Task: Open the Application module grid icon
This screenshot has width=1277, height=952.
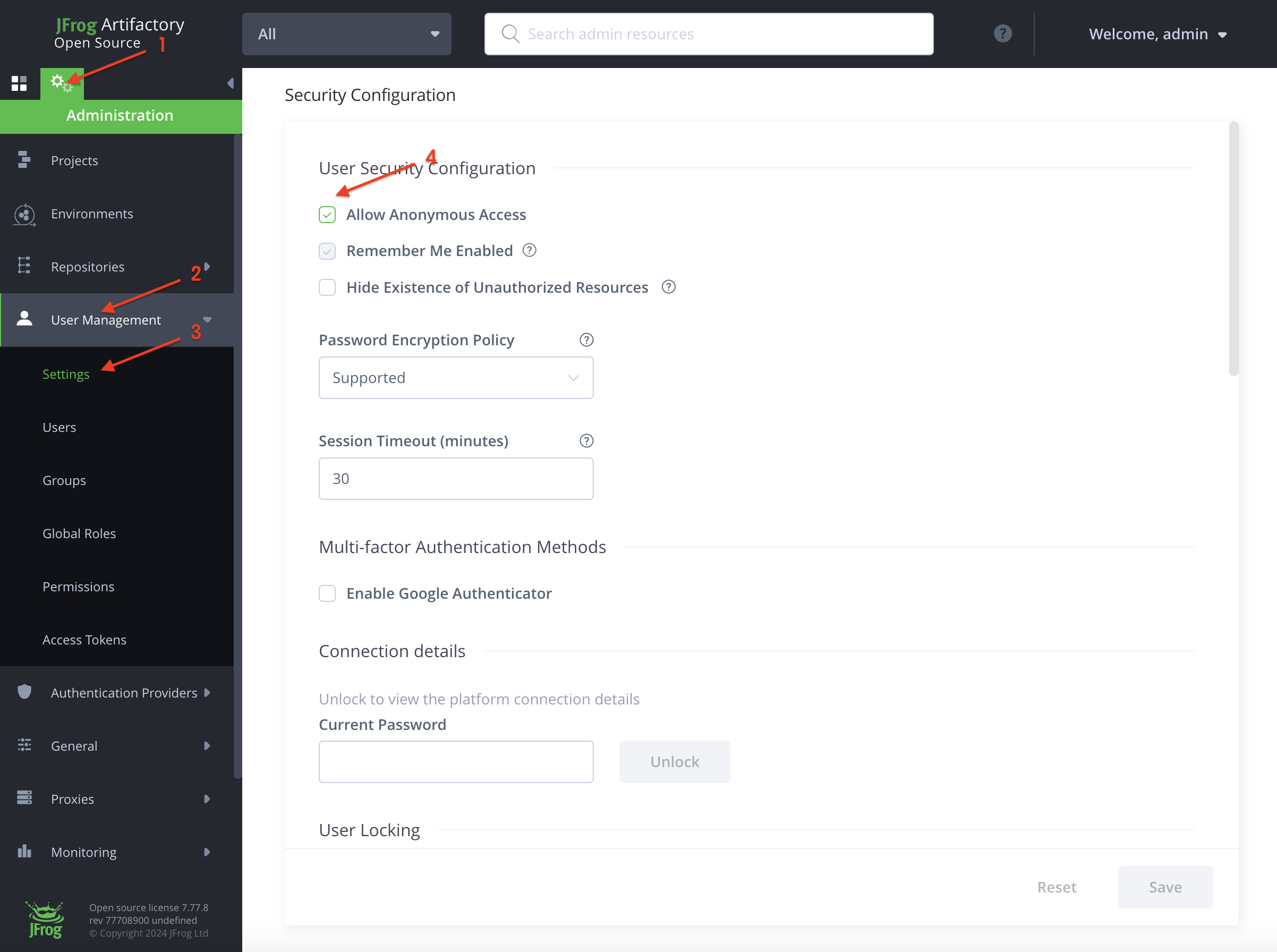Action: click(x=19, y=83)
